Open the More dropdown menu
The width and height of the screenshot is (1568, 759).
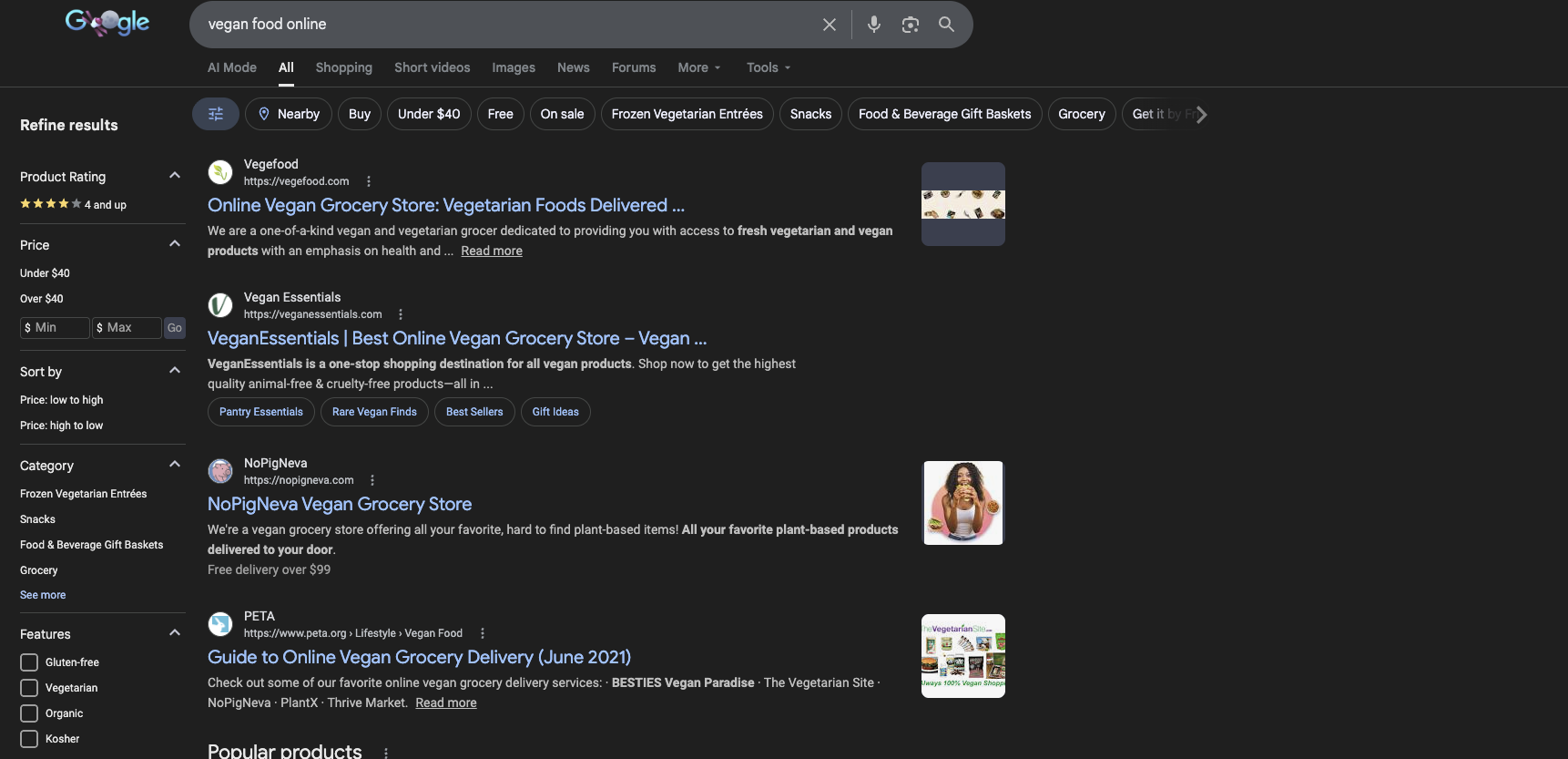(698, 67)
